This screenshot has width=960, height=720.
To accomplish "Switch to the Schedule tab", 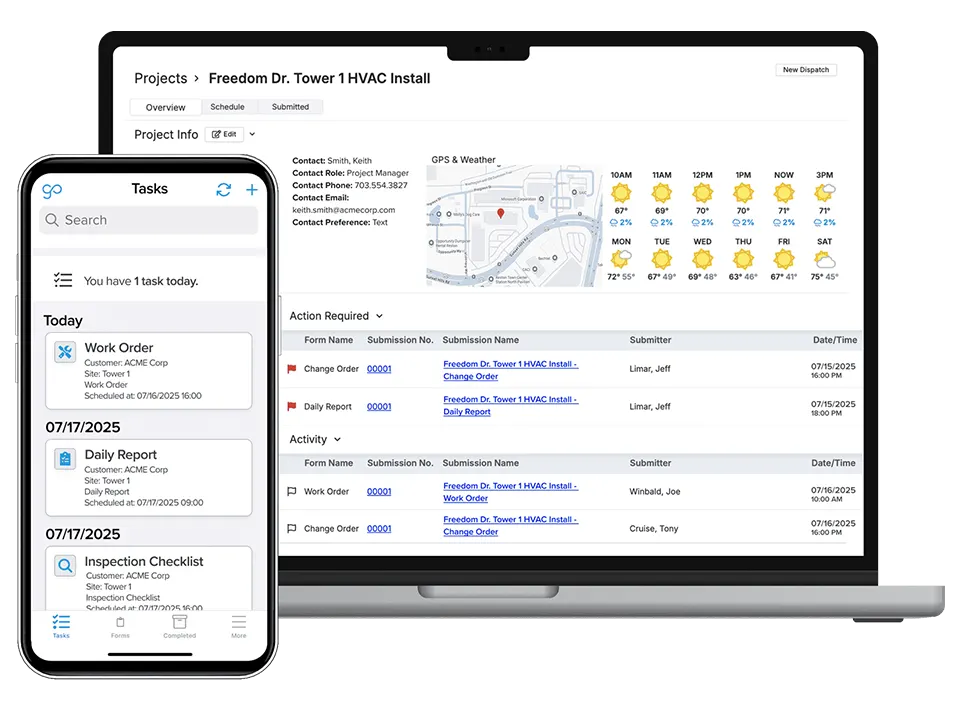I will pyautogui.click(x=227, y=107).
